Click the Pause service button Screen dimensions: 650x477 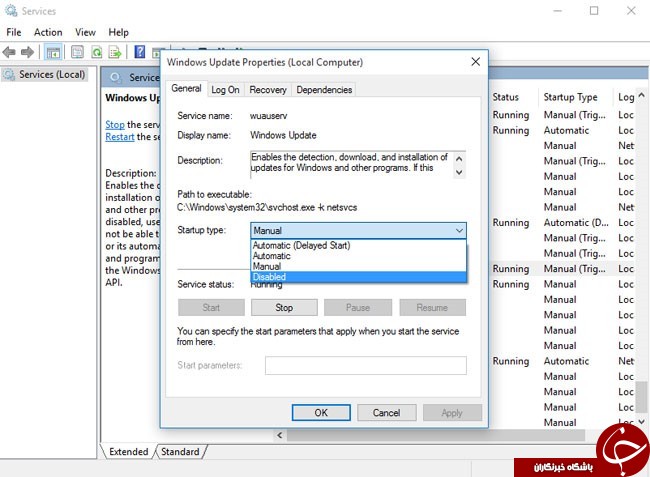coord(358,308)
